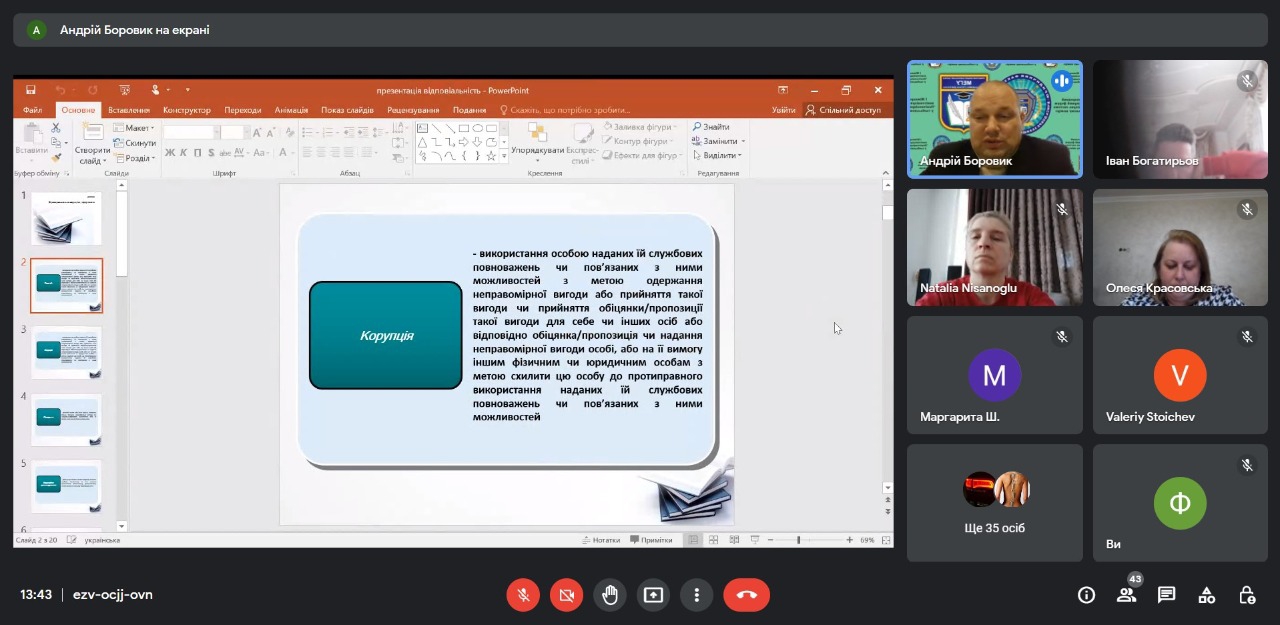Click the Ще 35 осіб tile

pos(995,503)
